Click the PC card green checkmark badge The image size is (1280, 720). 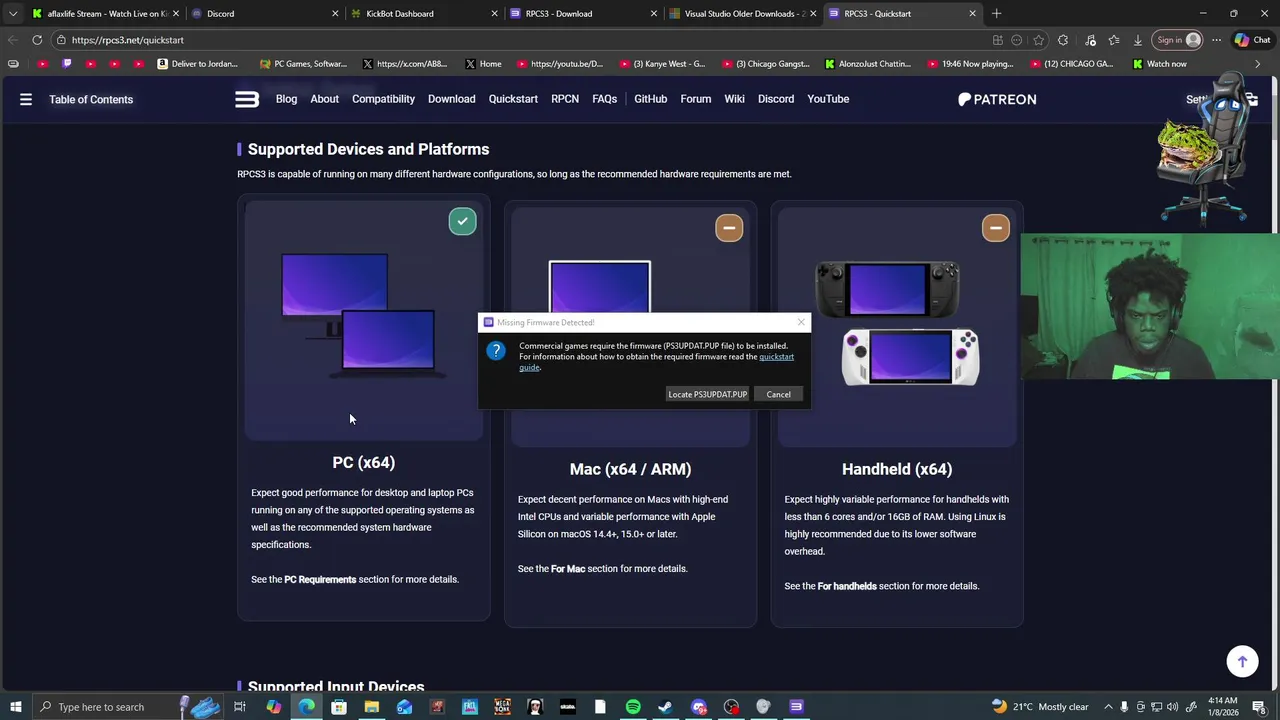pos(462,221)
